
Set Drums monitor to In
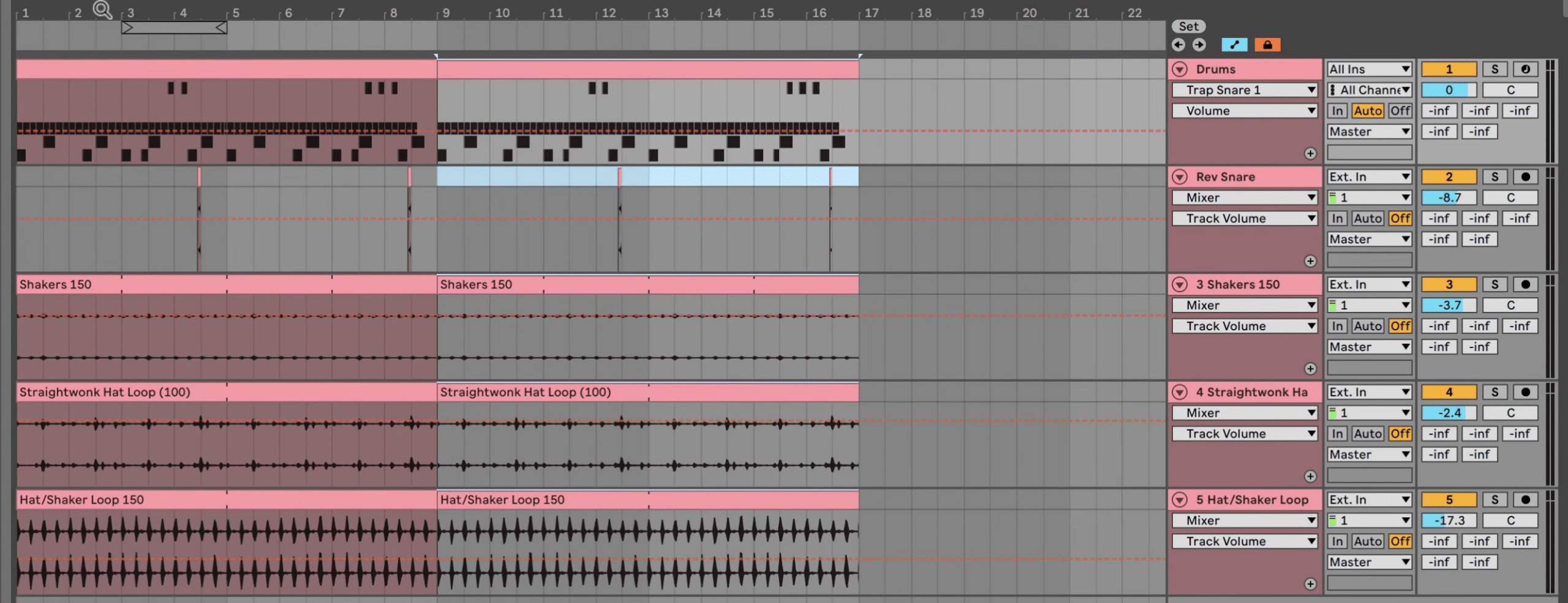[1337, 111]
